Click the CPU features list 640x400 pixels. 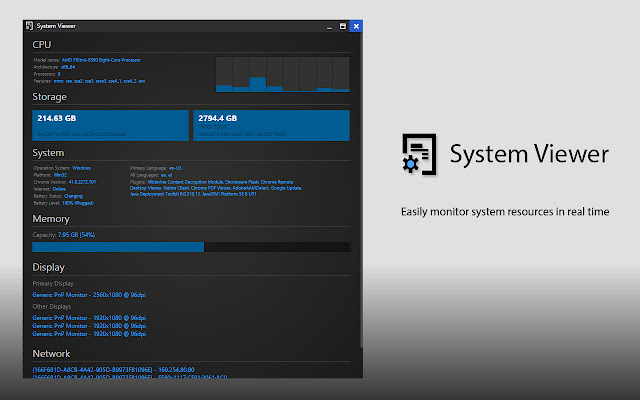click(x=99, y=81)
